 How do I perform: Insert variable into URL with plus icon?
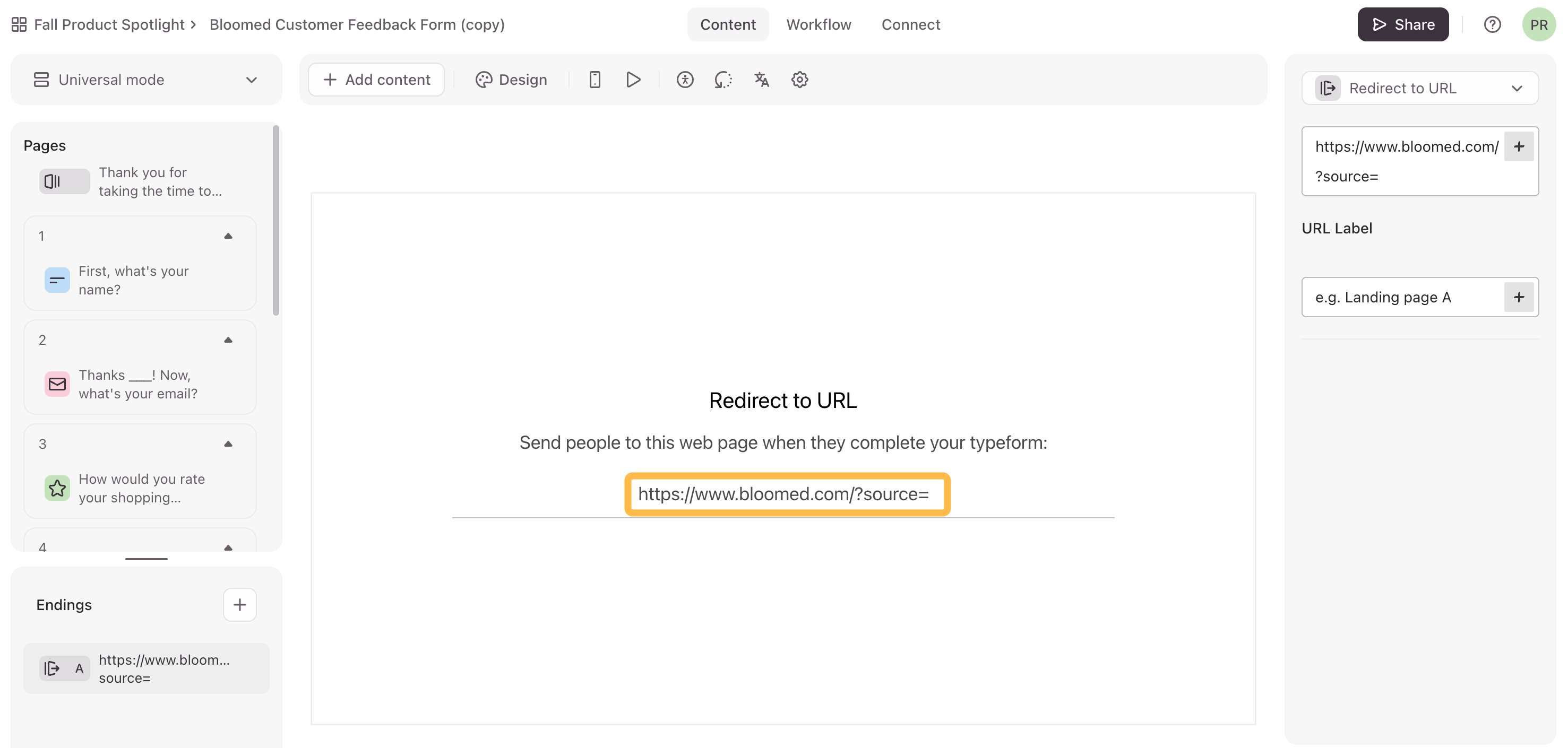1519,146
